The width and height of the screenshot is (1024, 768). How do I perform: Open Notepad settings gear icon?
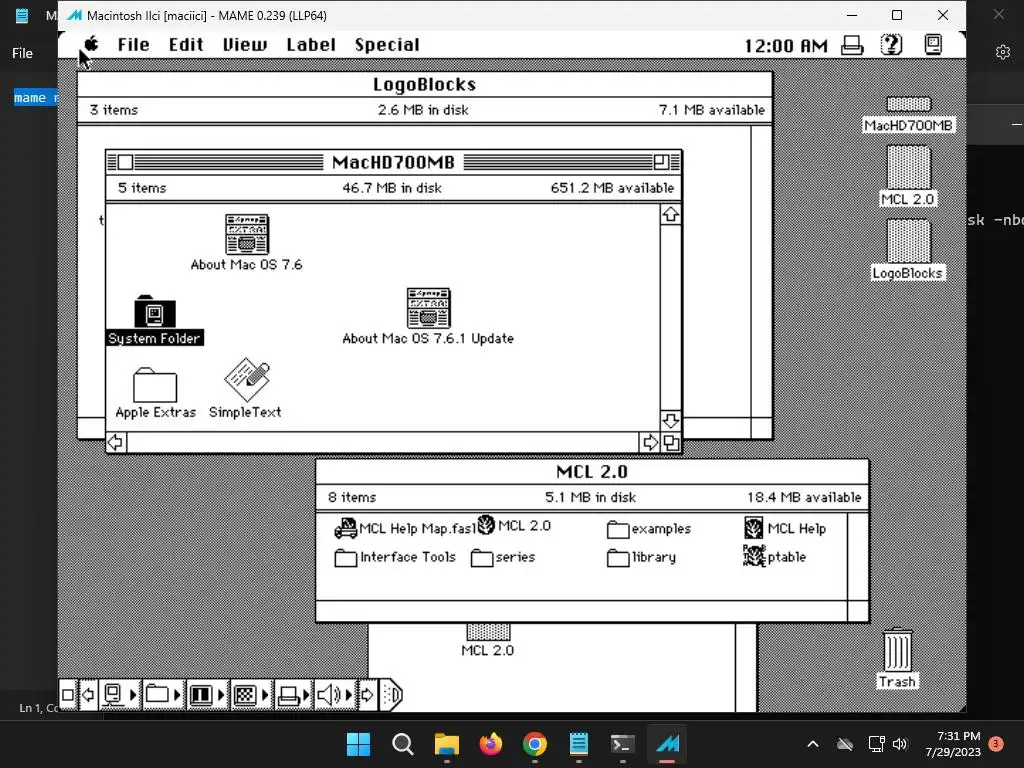point(1003,52)
